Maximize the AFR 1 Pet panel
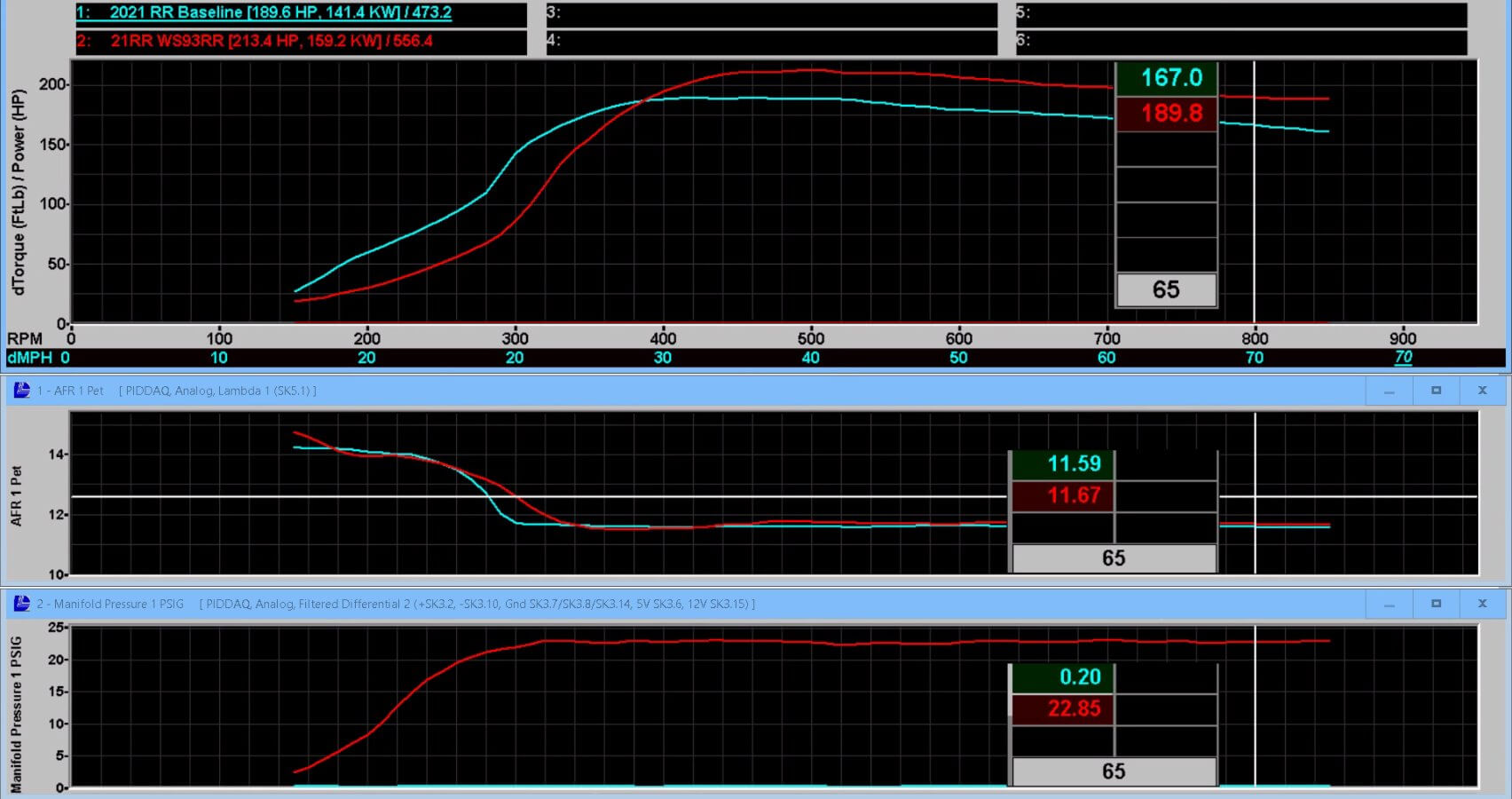Image resolution: width=1512 pixels, height=799 pixels. tap(1436, 391)
